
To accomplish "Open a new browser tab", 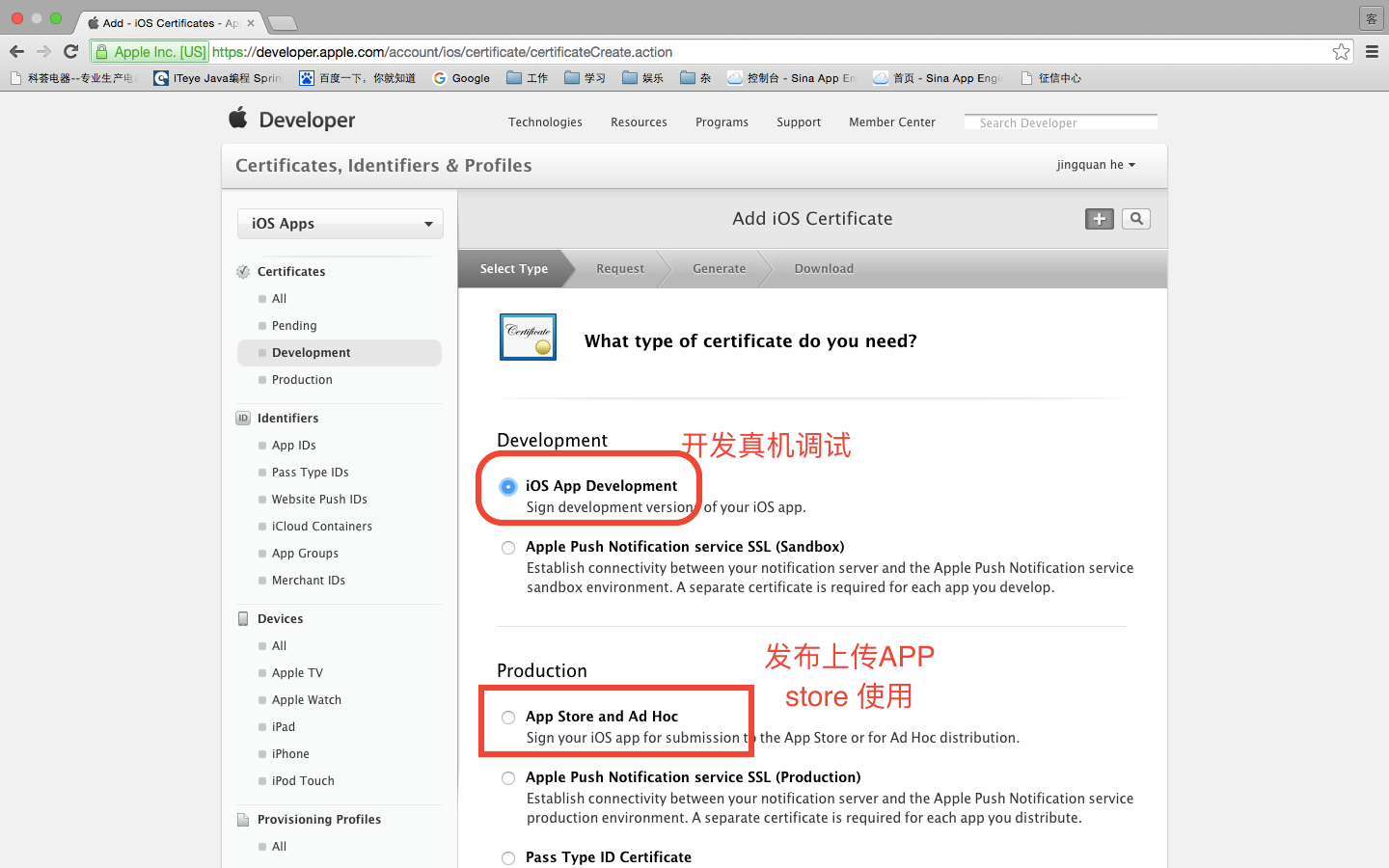I will point(282,23).
